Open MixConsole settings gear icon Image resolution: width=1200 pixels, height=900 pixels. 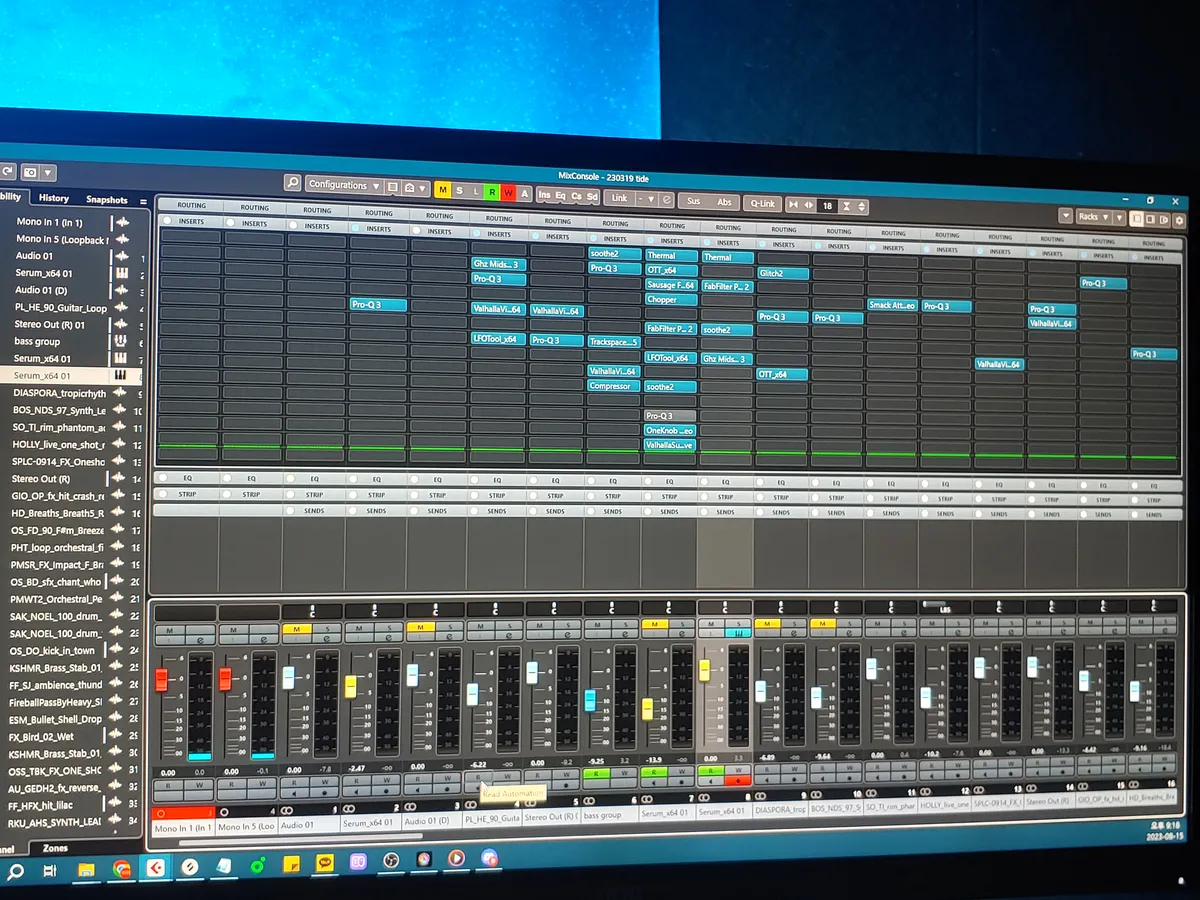1178,219
